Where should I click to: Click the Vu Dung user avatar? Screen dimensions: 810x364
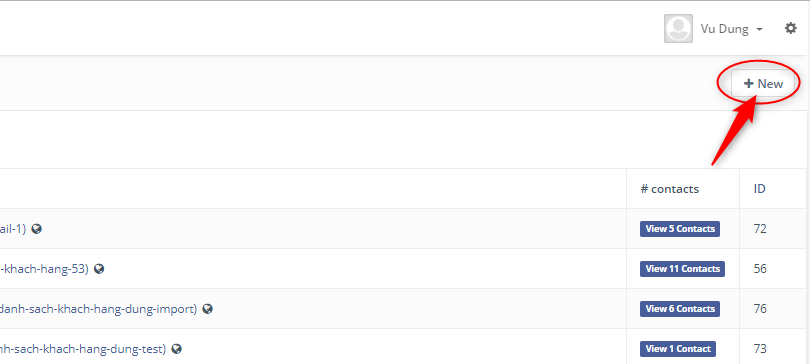pos(678,28)
